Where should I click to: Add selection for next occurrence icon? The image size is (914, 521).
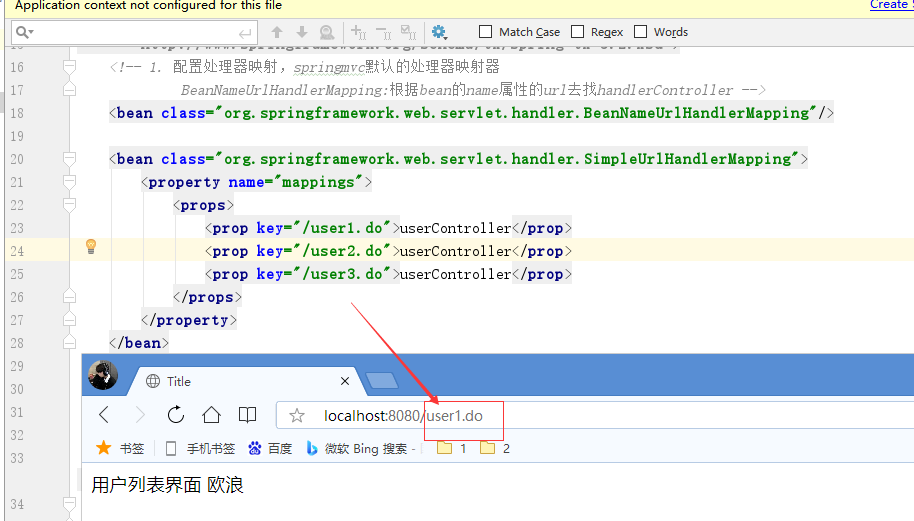click(x=358, y=32)
